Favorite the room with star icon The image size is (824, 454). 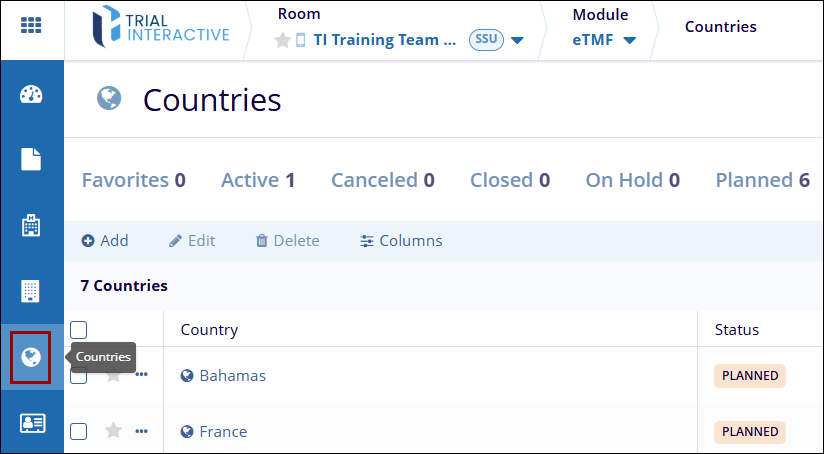tap(283, 41)
